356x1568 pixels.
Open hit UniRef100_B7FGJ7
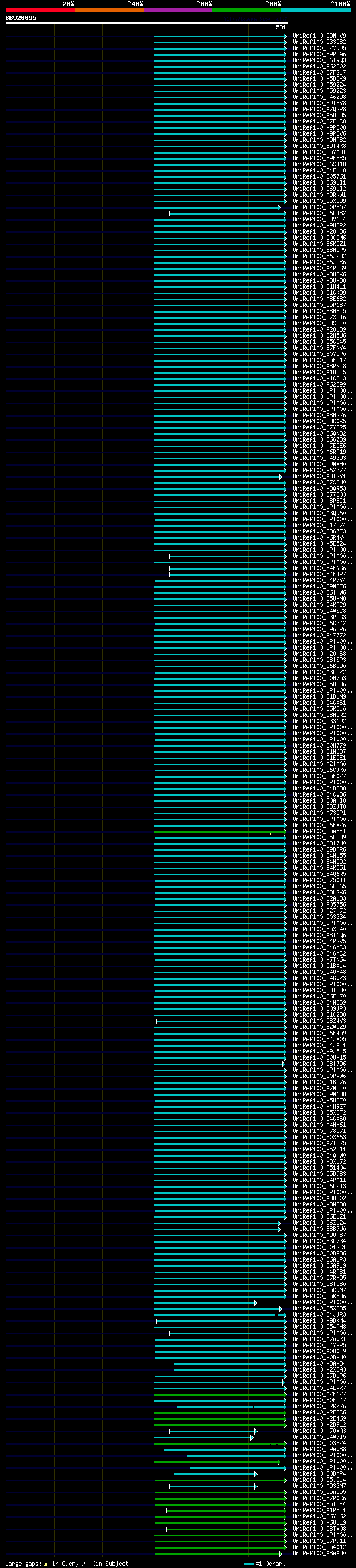coord(319,72)
